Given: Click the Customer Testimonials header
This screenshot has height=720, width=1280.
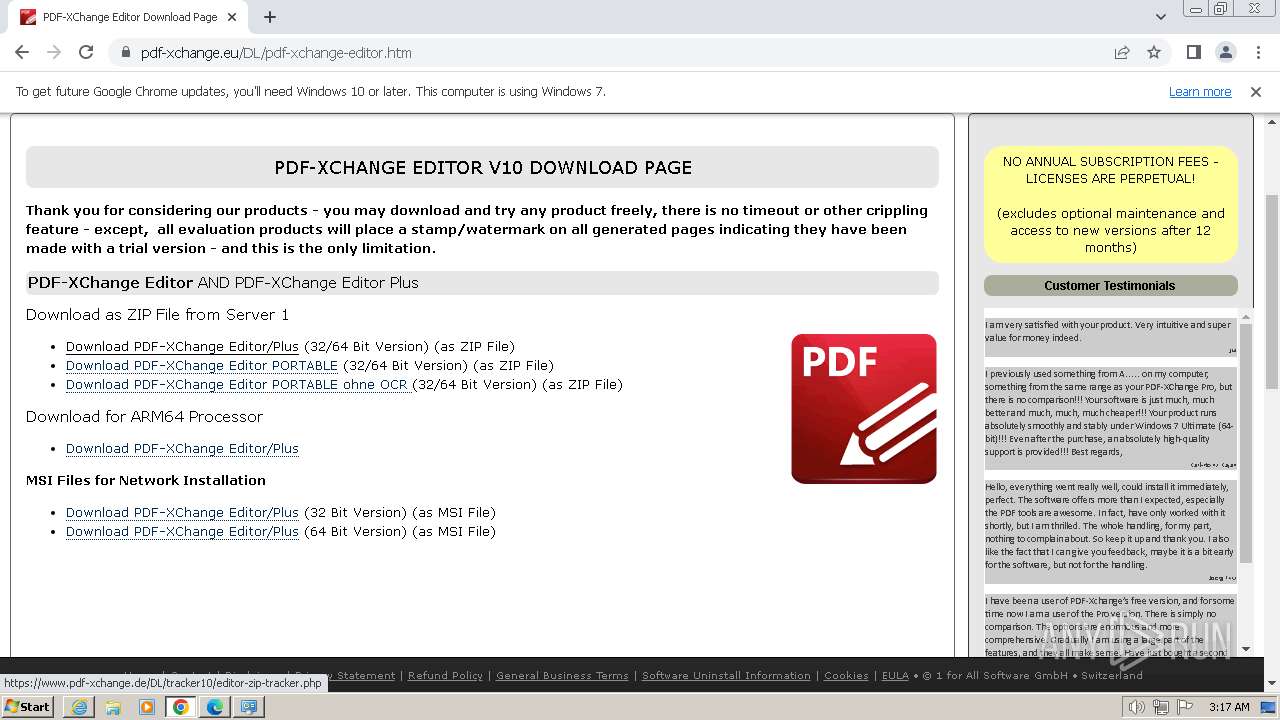Looking at the screenshot, I should coord(1110,285).
